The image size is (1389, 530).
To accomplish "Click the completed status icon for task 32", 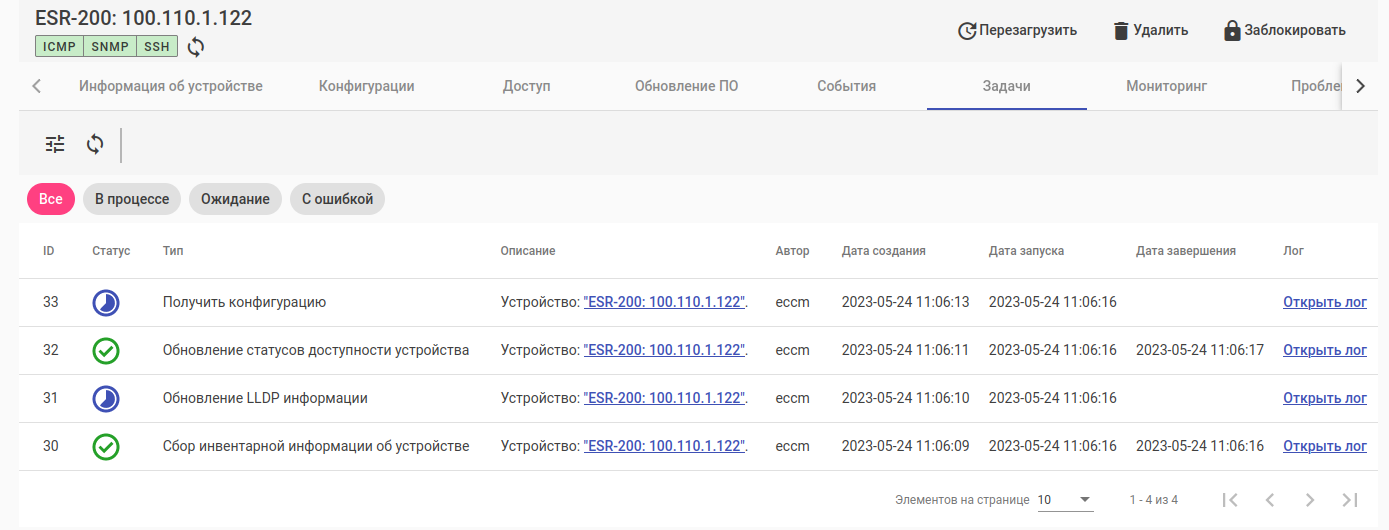I will pyautogui.click(x=106, y=351).
